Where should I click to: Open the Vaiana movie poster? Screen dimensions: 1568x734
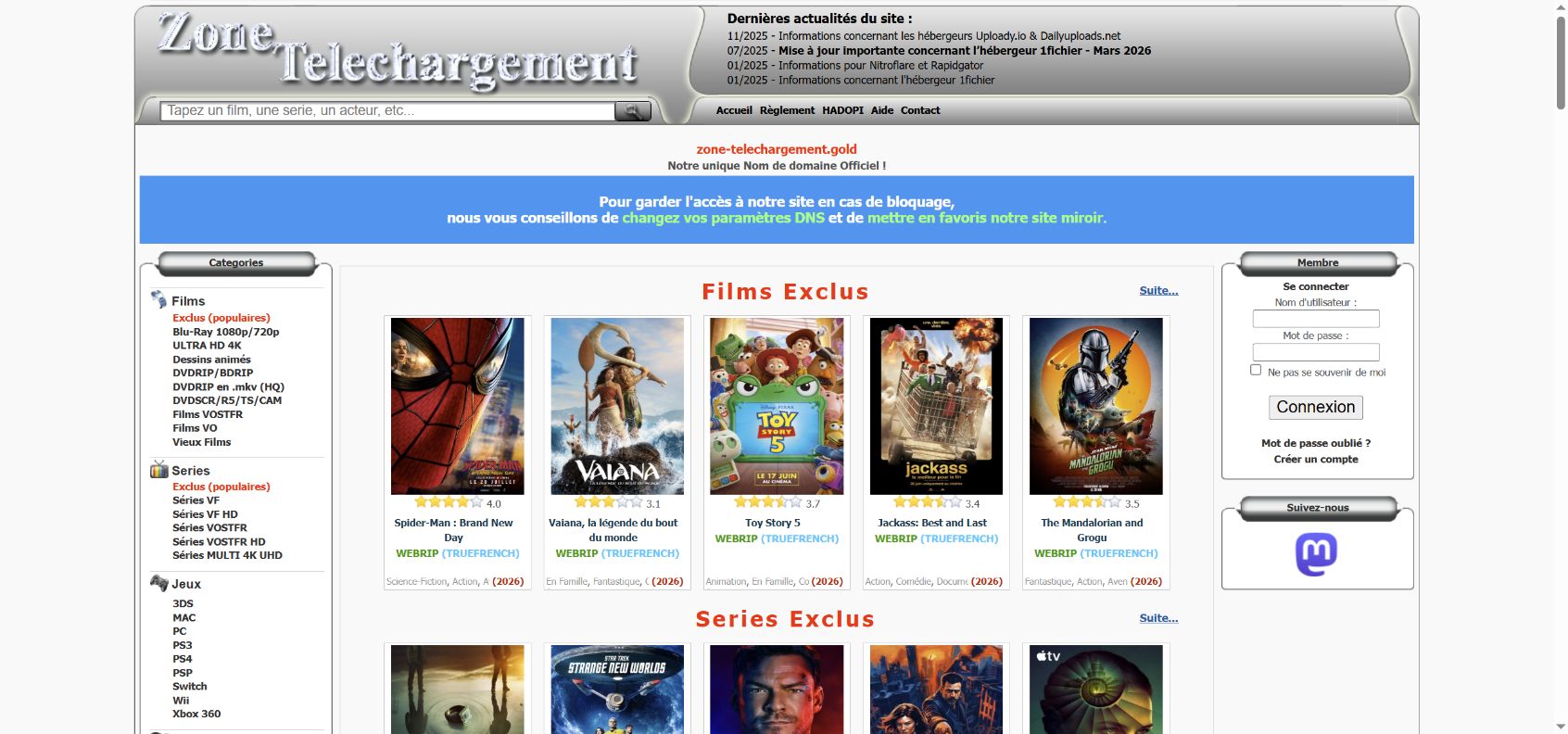[x=617, y=406]
